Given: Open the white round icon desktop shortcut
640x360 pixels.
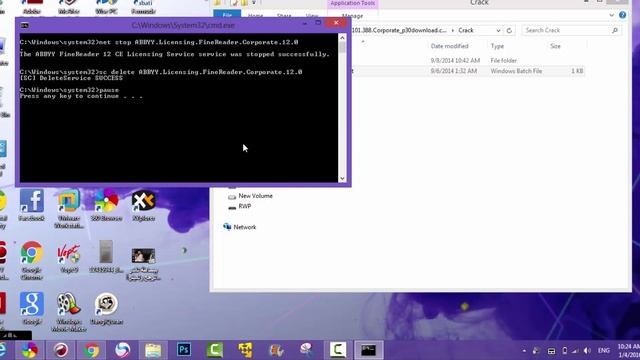Looking at the screenshot, I should click(x=106, y=308).
